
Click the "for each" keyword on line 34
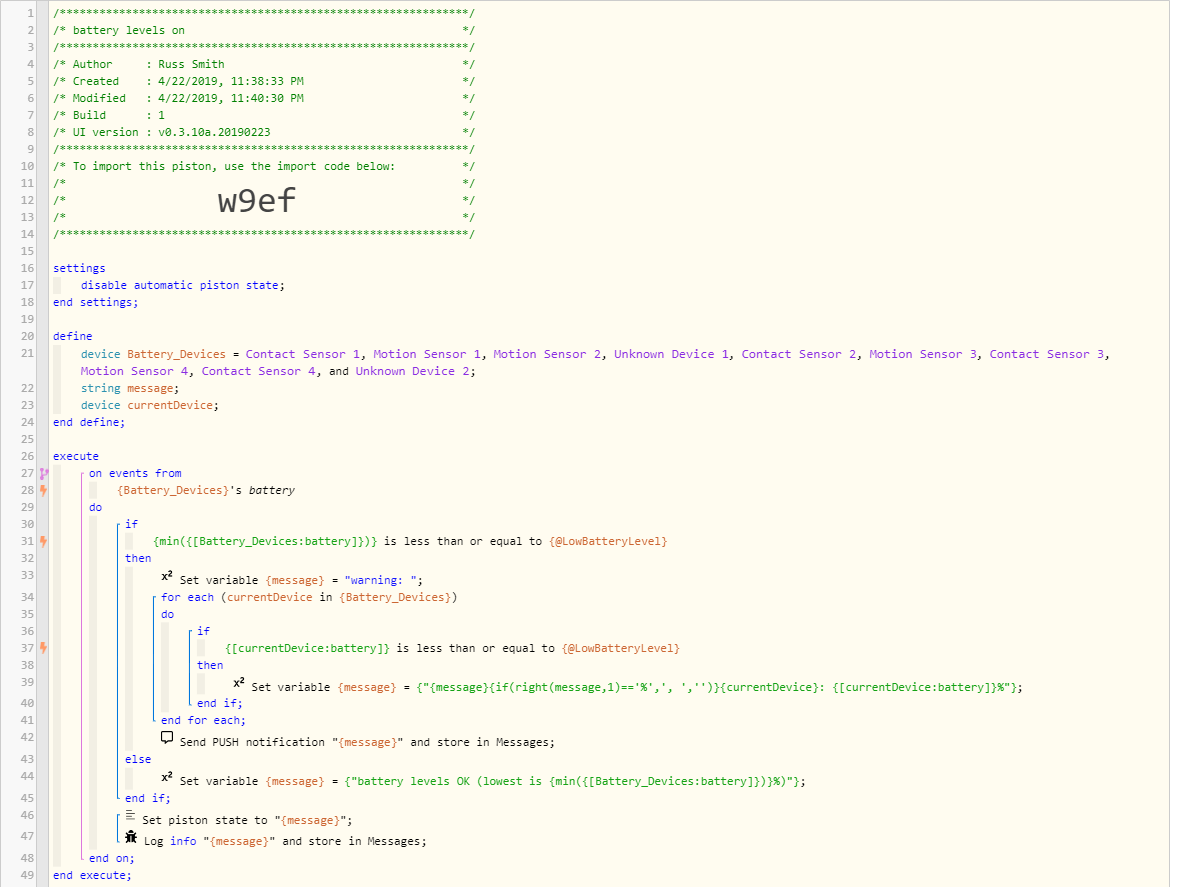click(x=187, y=598)
